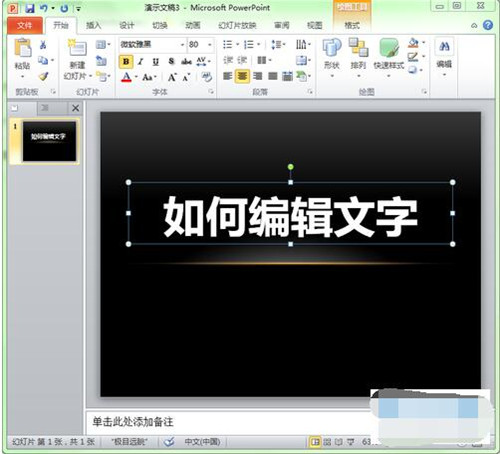Image resolution: width=500 pixels, height=454 pixels.
Task: Align text left
Action: click(x=228, y=76)
